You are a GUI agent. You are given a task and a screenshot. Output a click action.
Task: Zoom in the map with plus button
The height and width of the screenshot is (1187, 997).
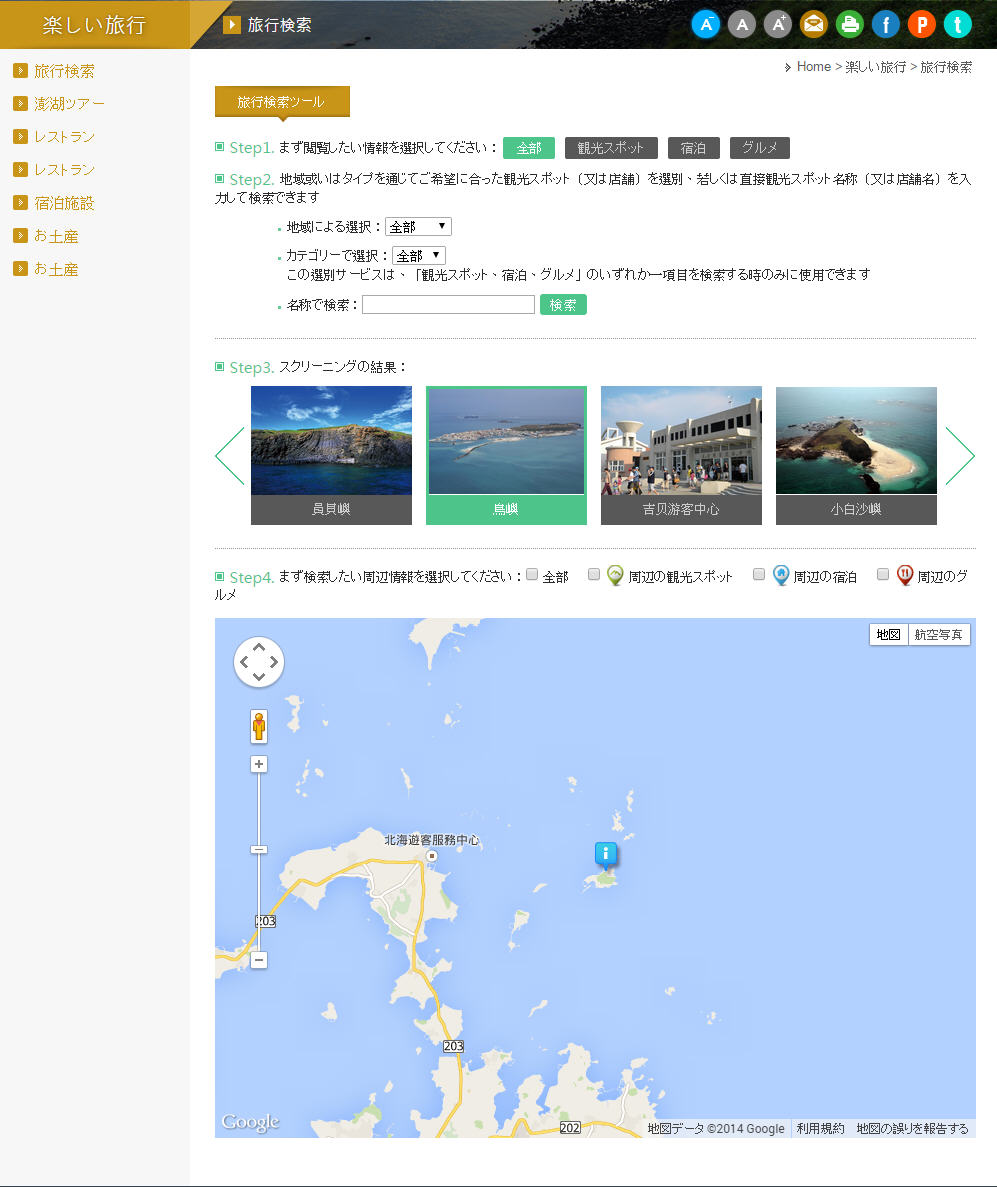259,764
